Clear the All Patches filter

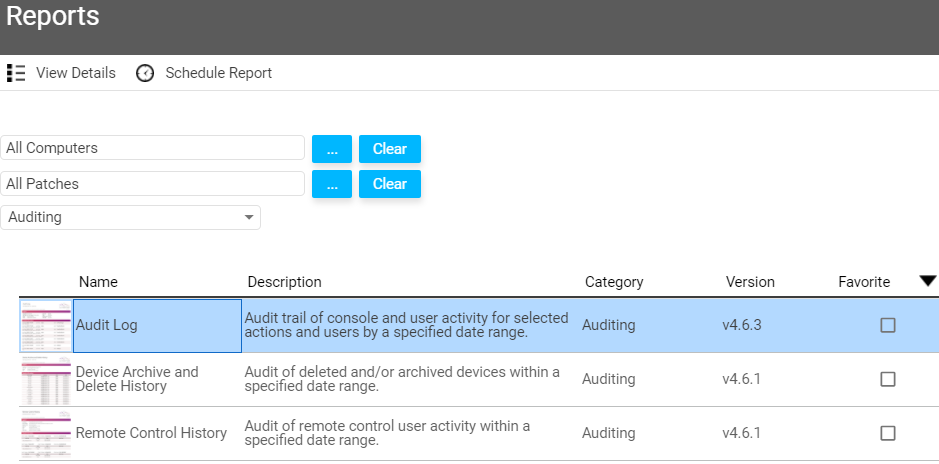click(x=390, y=184)
